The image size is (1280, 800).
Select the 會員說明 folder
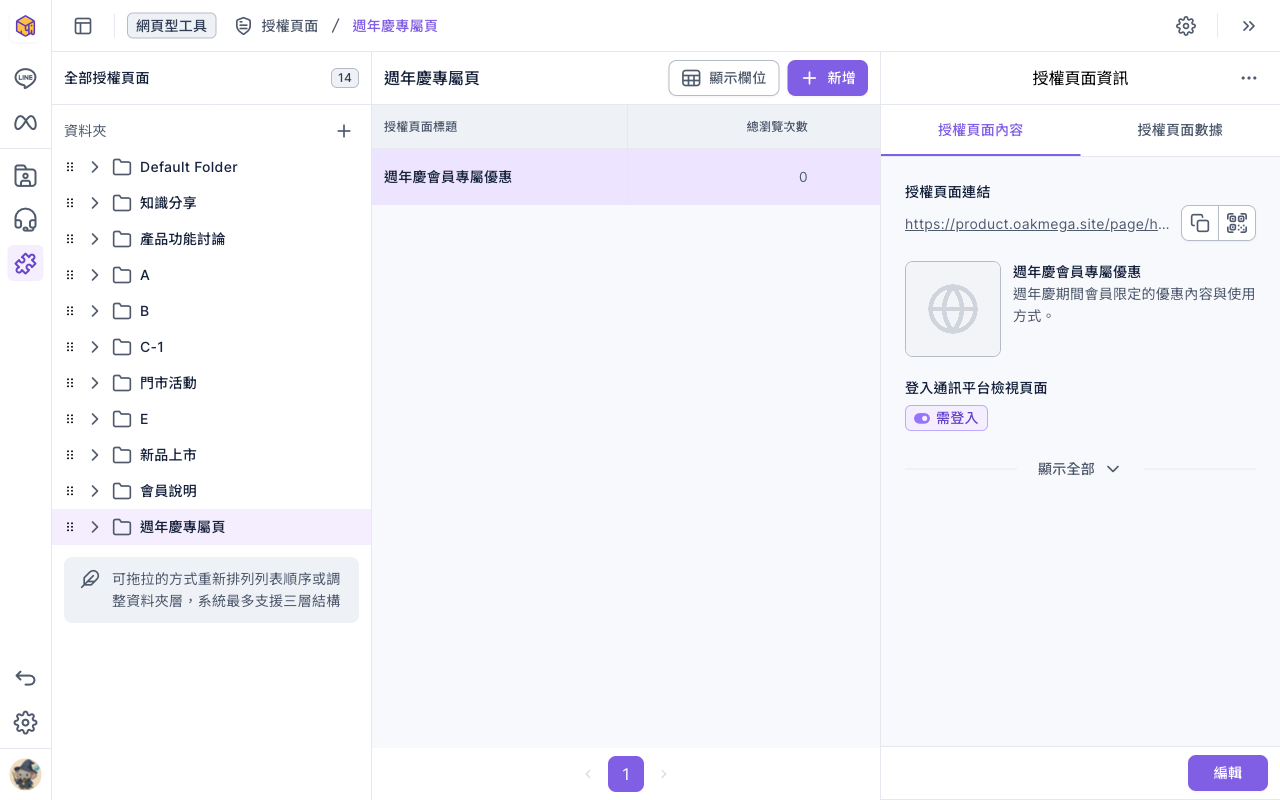pos(212,491)
